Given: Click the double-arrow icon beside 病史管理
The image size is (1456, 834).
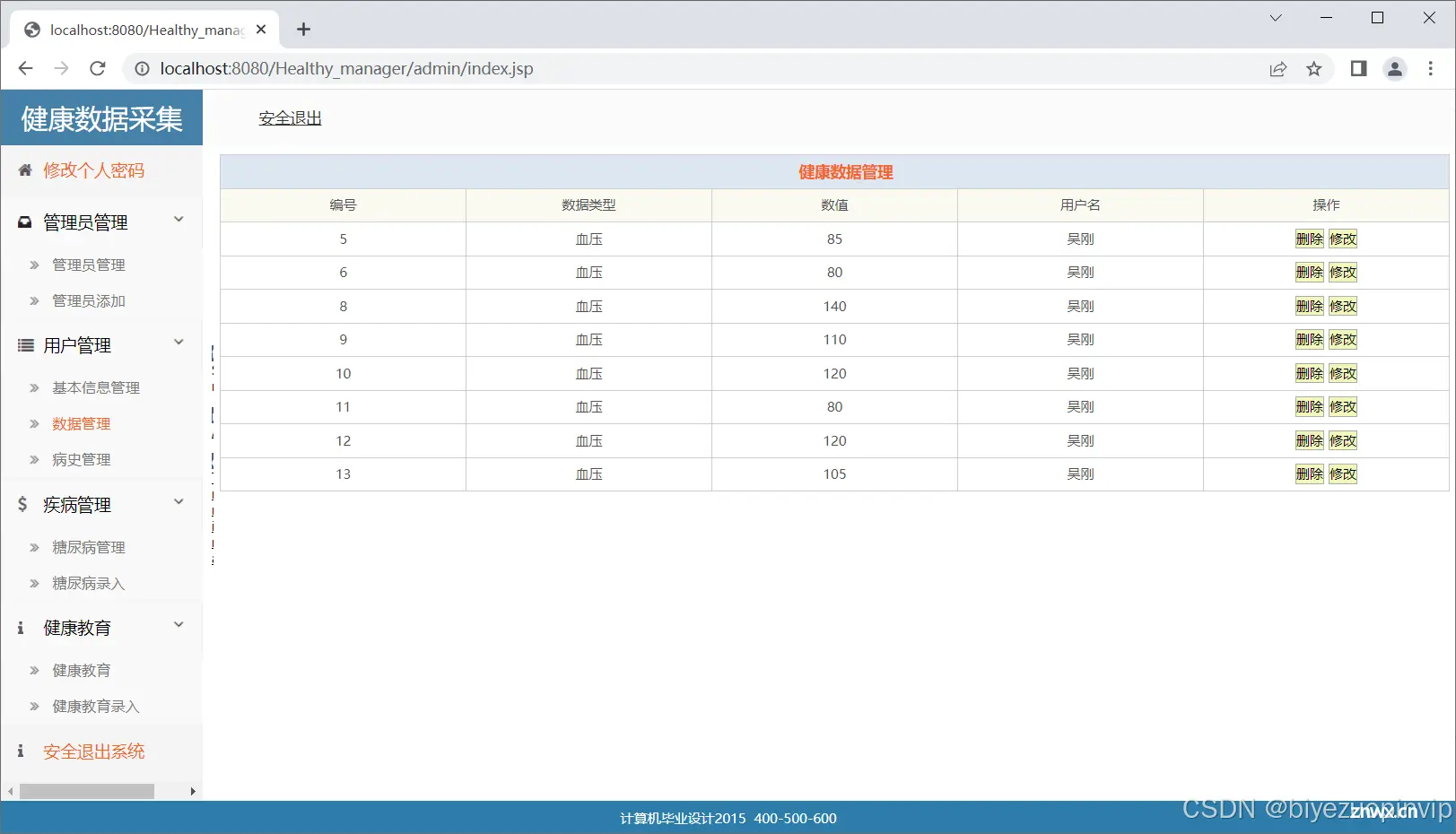Looking at the screenshot, I should click(x=34, y=459).
